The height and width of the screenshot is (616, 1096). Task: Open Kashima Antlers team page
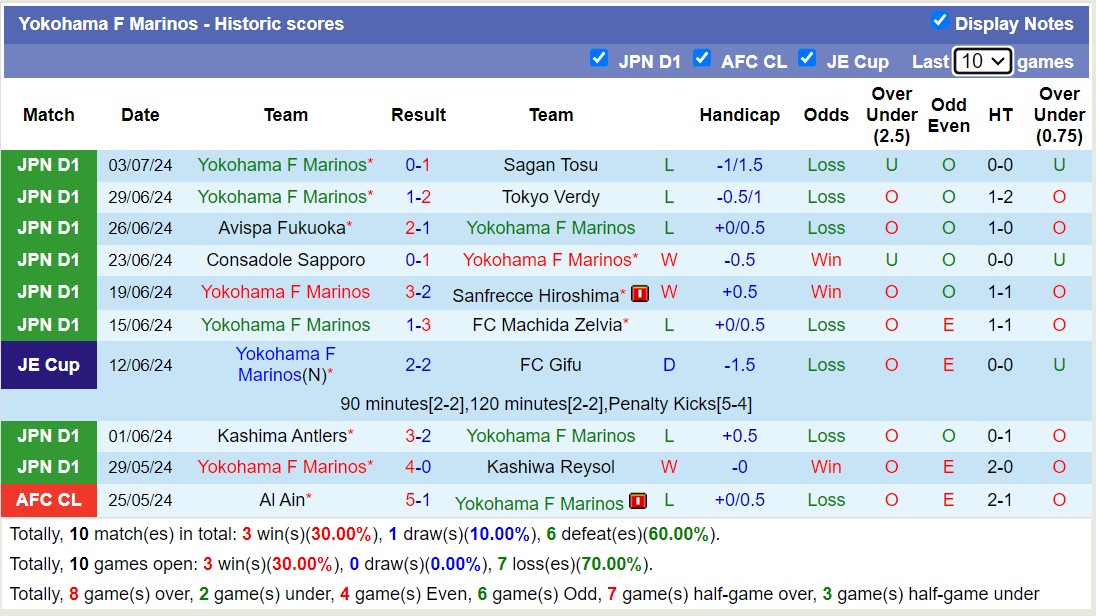click(x=281, y=436)
